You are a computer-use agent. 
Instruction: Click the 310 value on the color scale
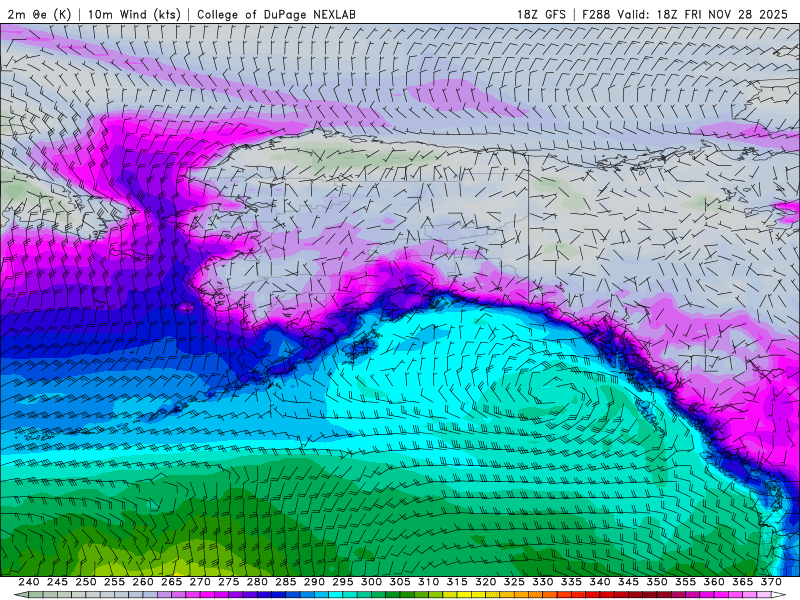pyautogui.click(x=429, y=582)
